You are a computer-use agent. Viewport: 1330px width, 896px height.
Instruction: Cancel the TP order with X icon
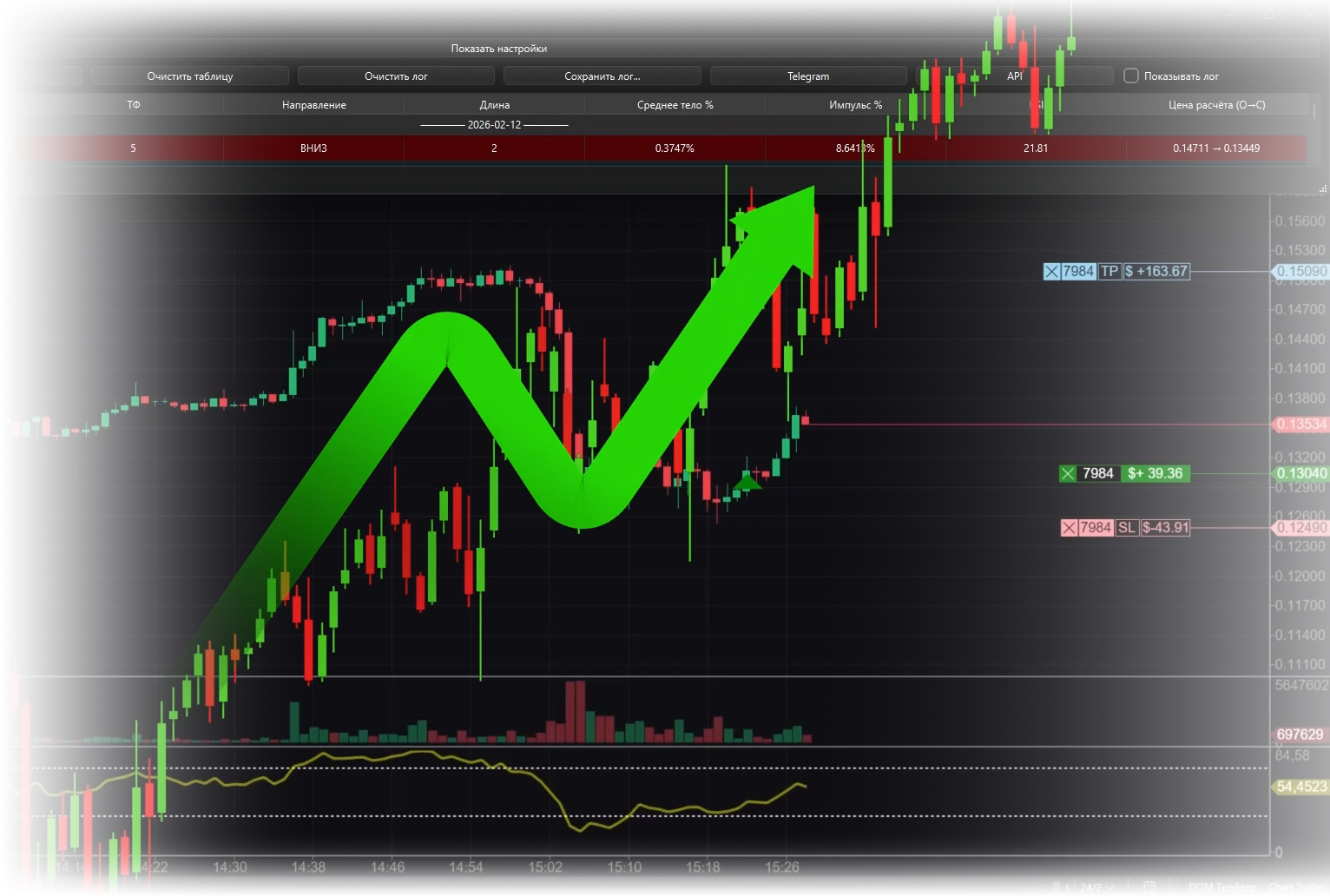click(x=1051, y=272)
